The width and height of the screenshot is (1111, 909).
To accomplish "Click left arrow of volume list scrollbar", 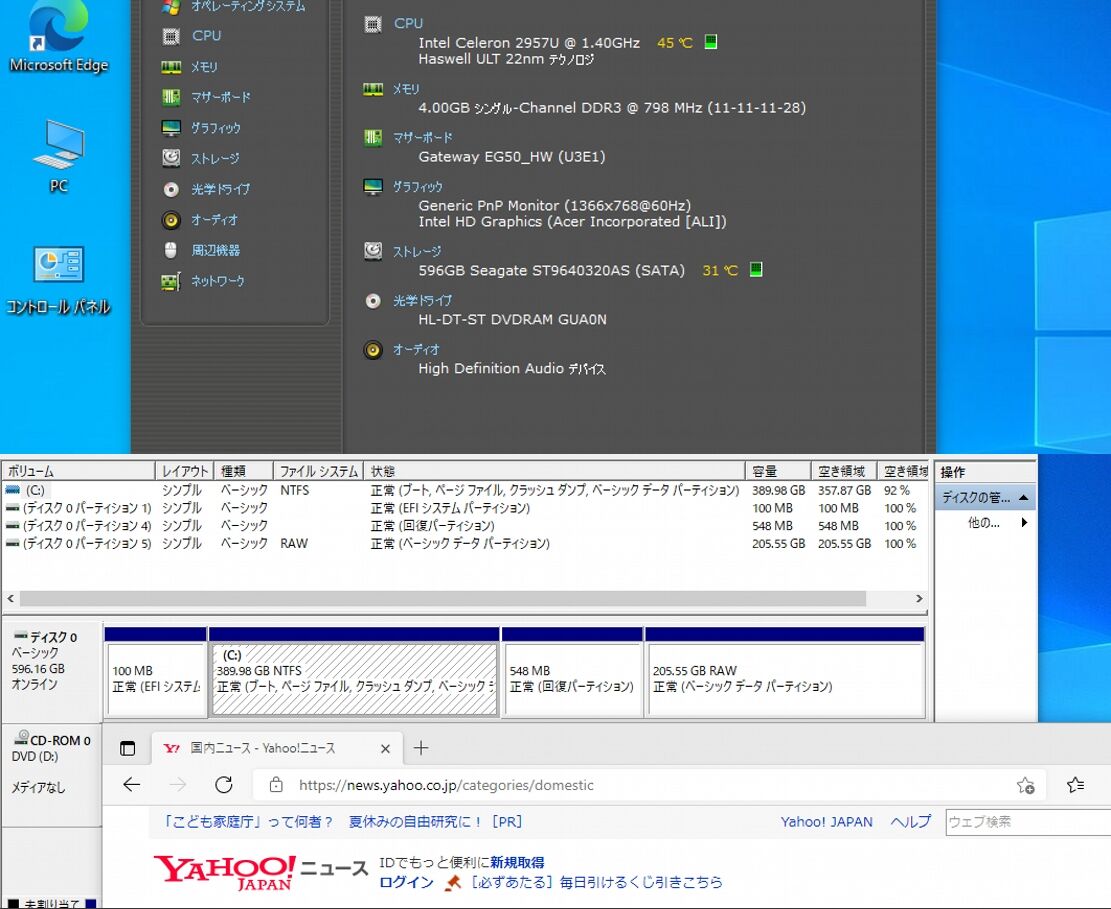I will (x=11, y=599).
